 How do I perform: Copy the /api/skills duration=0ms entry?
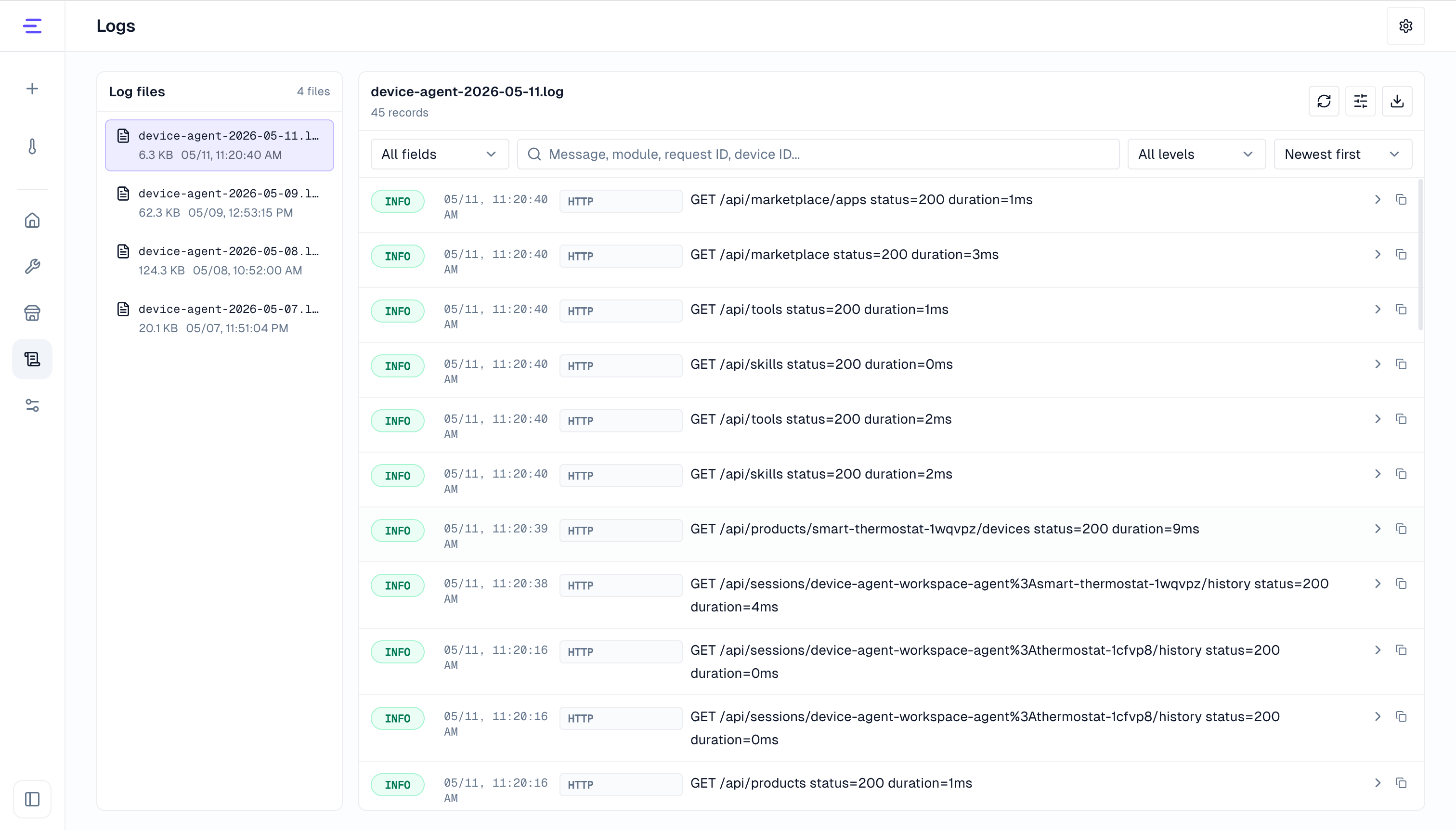[1401, 364]
